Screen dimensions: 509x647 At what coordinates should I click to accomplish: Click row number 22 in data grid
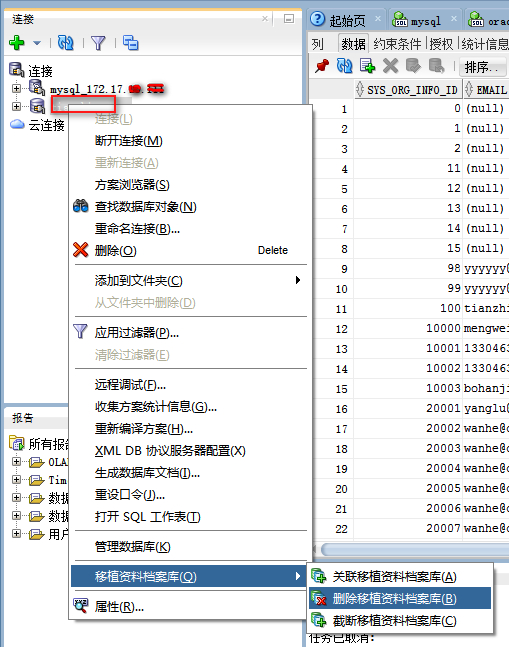coord(341,529)
